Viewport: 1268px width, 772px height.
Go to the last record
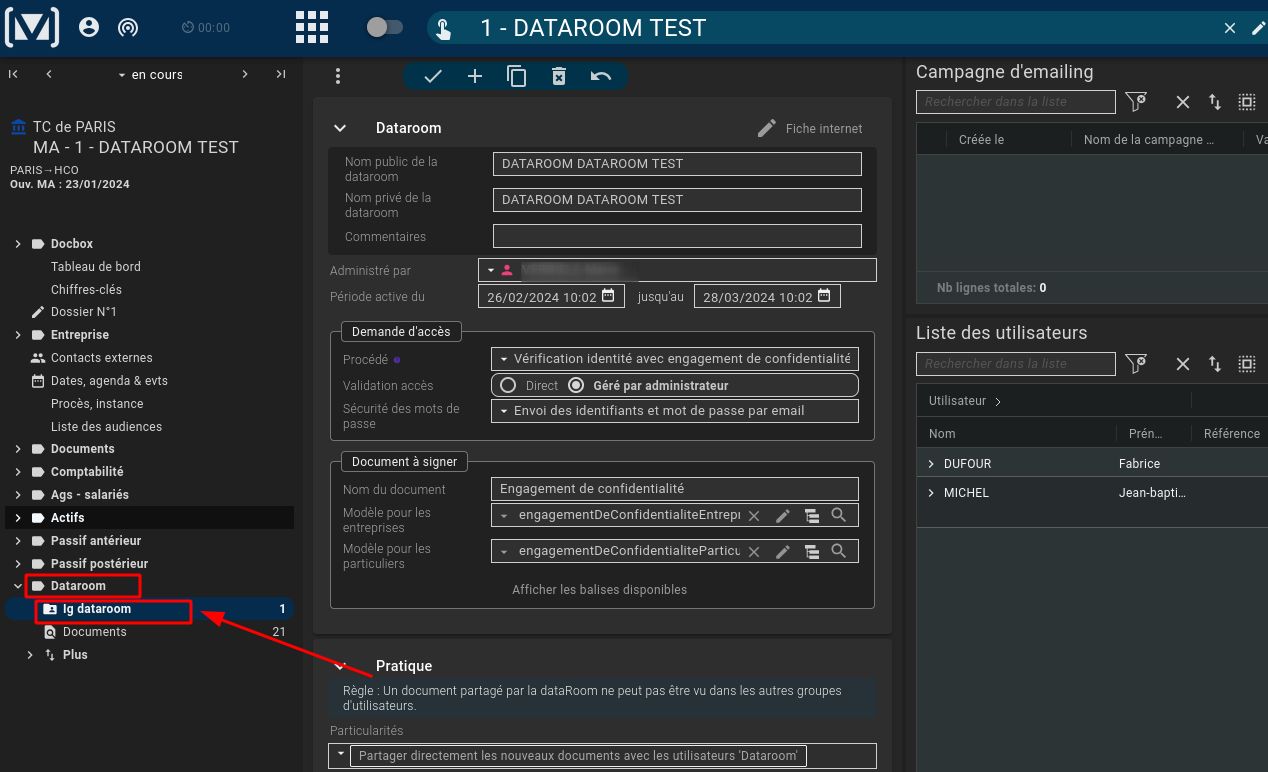tap(281, 74)
